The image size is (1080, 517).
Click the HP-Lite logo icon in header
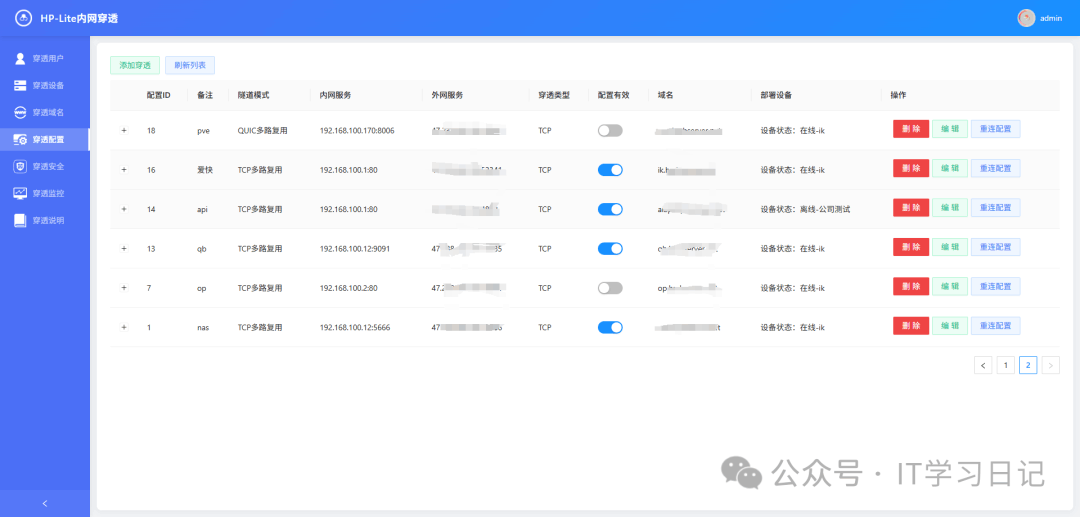(x=23, y=18)
